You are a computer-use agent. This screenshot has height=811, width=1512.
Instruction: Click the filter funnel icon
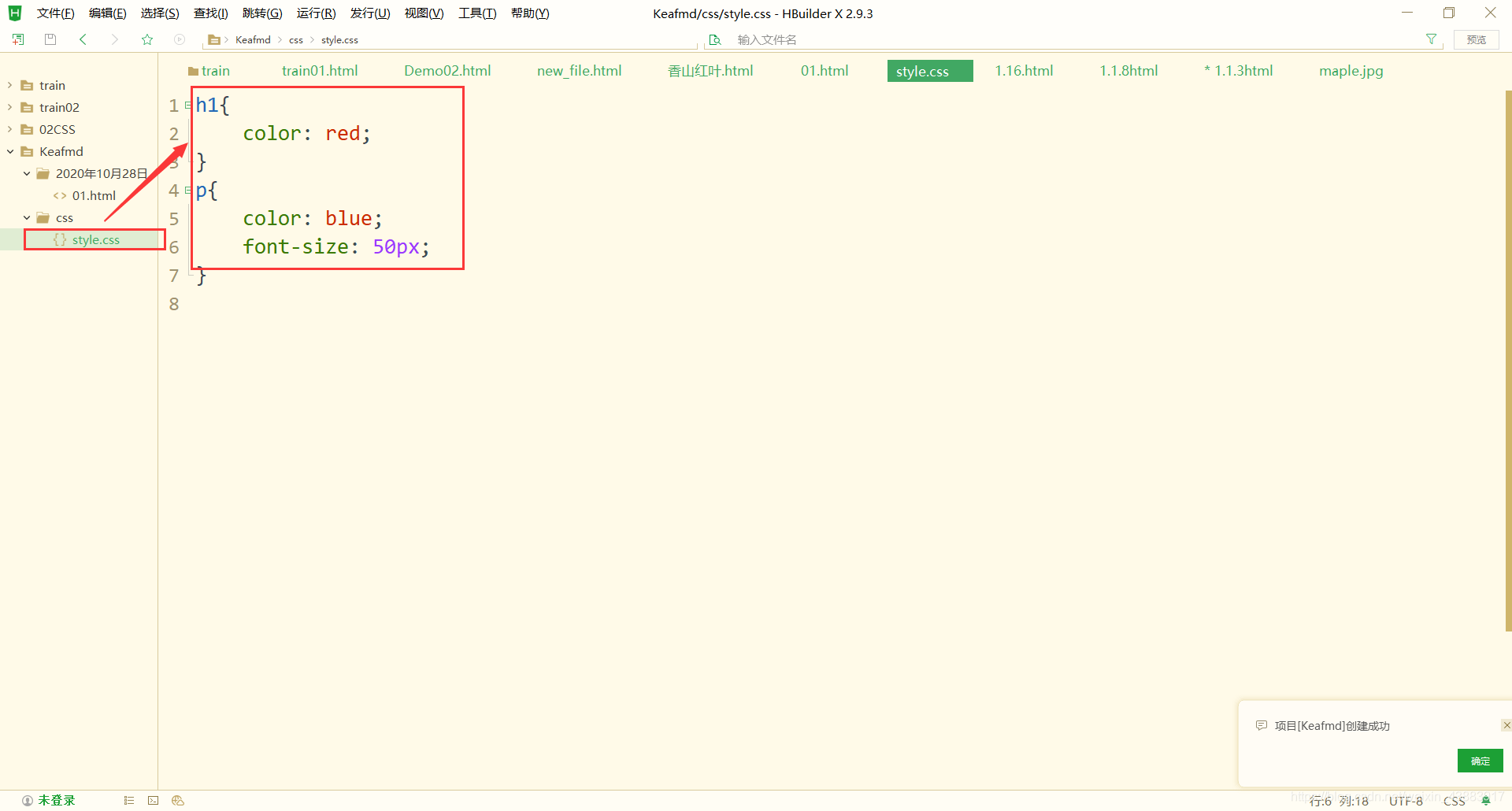click(1431, 39)
